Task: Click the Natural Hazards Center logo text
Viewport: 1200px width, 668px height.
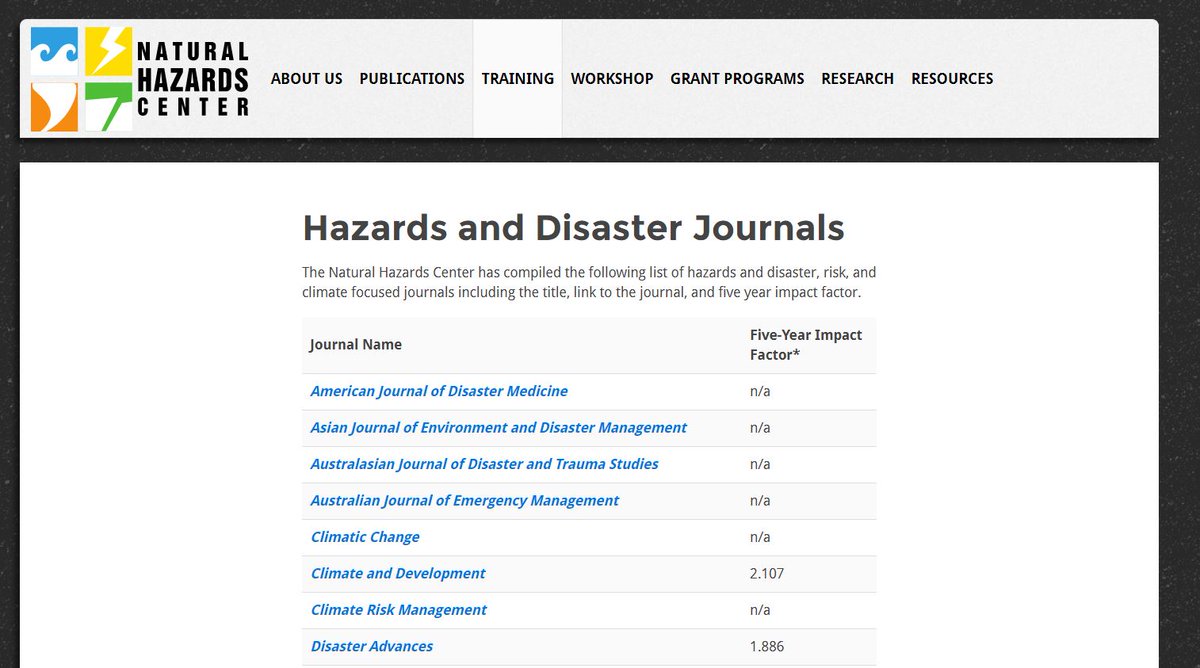Action: coord(193,77)
